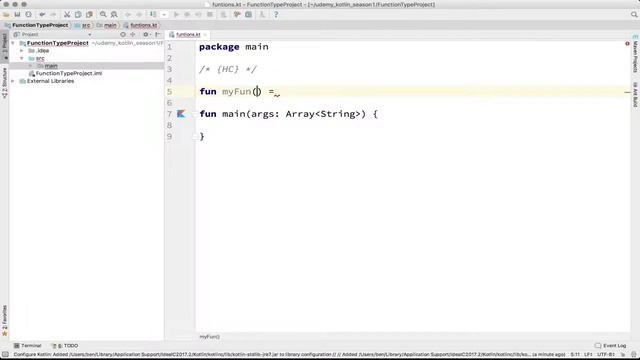Click the Cut scissors icon
Image resolution: width=640 pixels, height=360 pixels.
(x=67, y=15)
